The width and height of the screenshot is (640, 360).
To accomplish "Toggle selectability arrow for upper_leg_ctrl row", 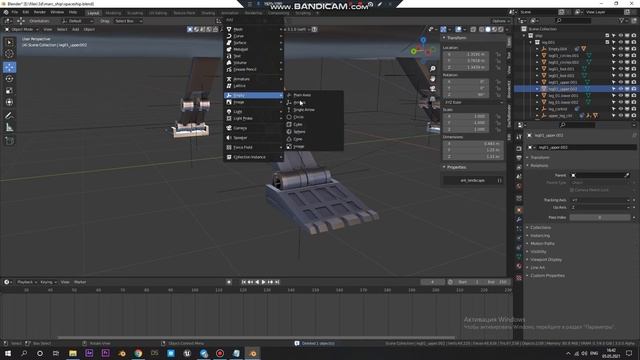I will [613, 116].
